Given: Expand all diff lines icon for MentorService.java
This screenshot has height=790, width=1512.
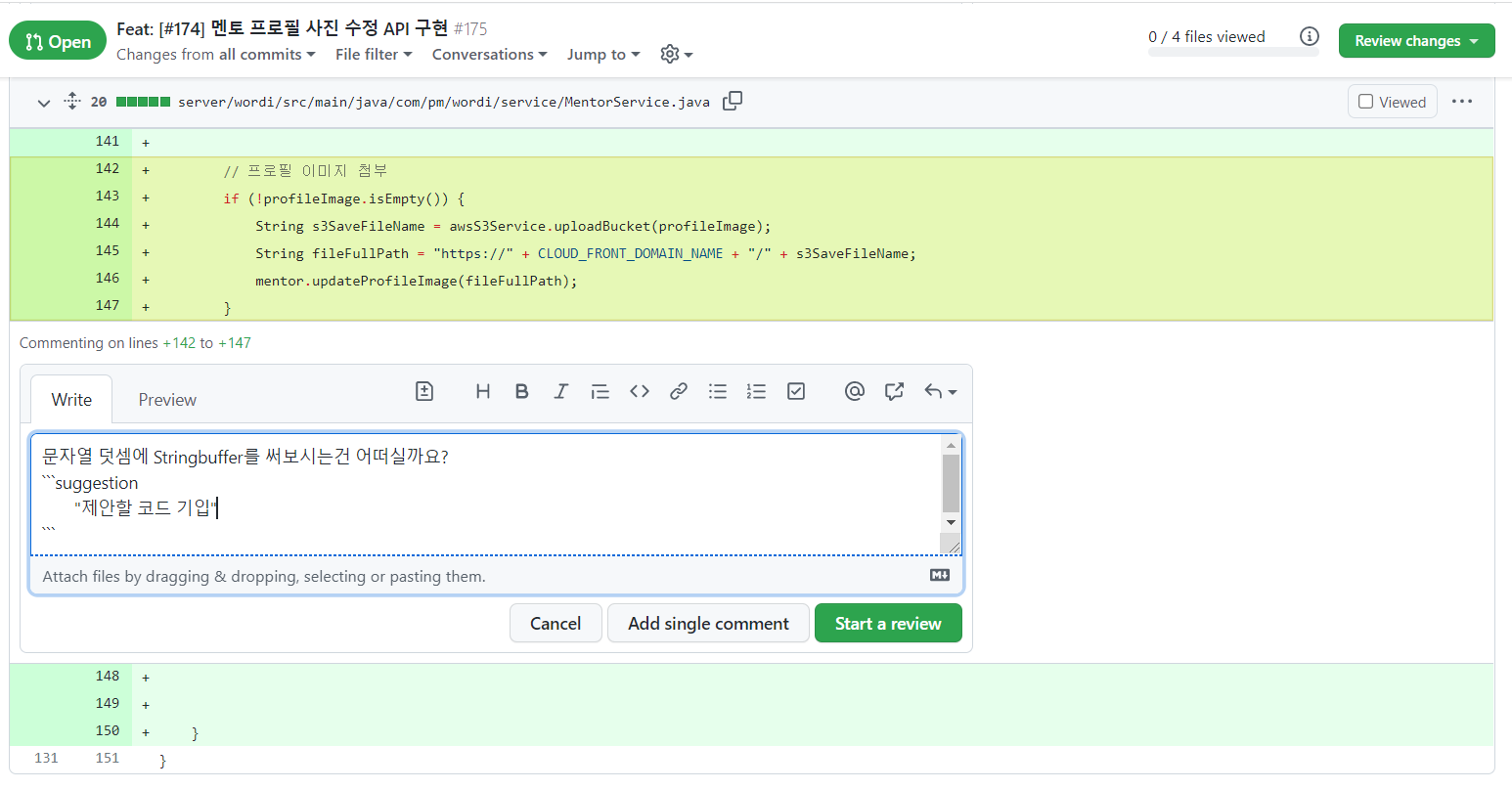Looking at the screenshot, I should [72, 101].
